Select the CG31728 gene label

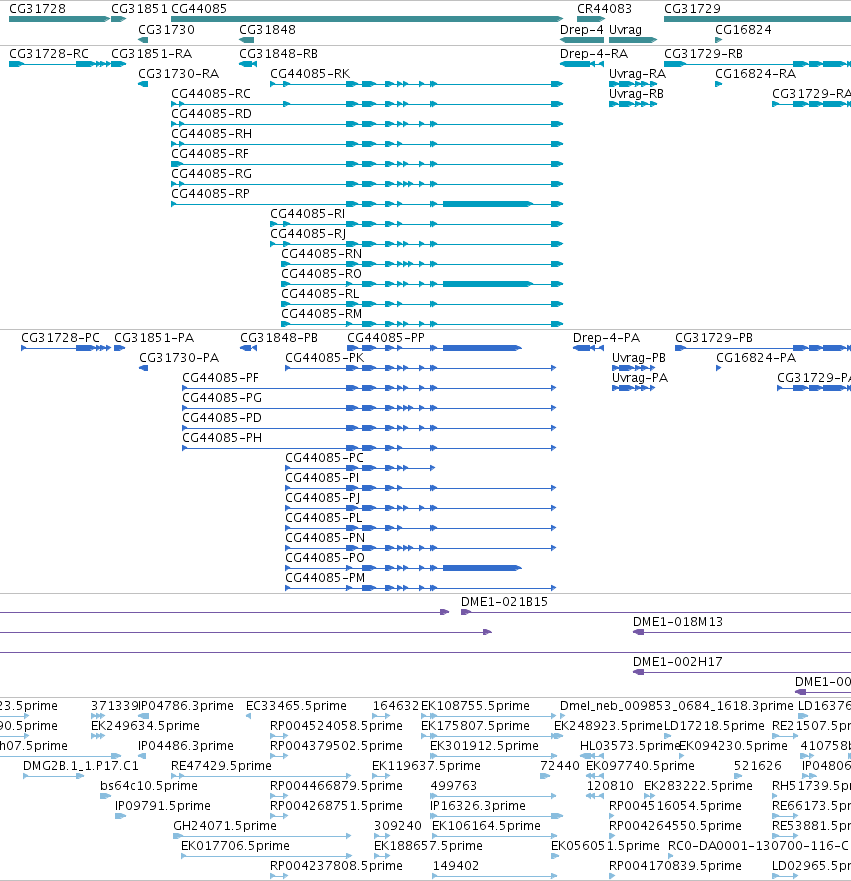[37, 8]
